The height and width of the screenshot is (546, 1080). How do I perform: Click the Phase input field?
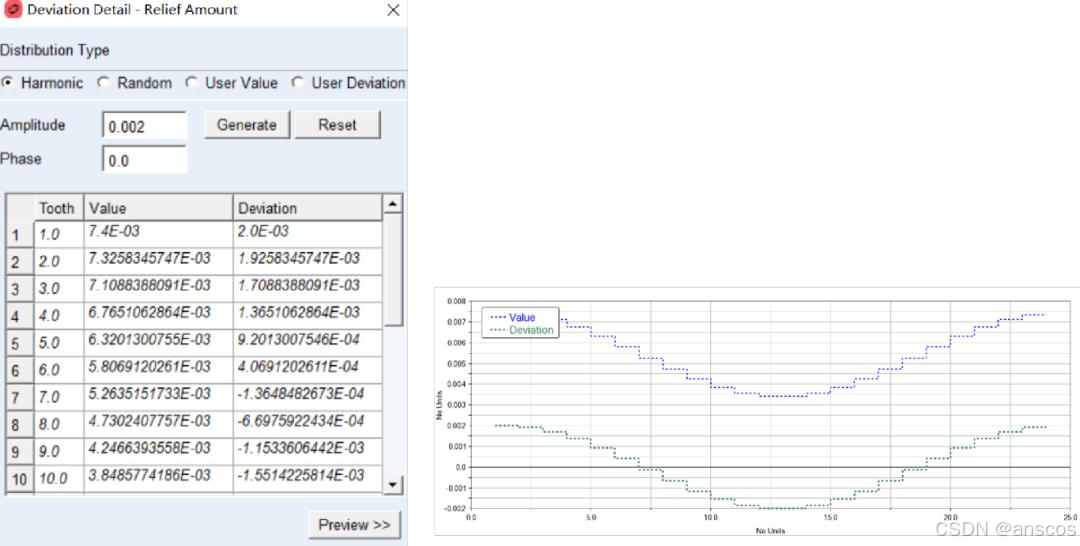[145, 160]
